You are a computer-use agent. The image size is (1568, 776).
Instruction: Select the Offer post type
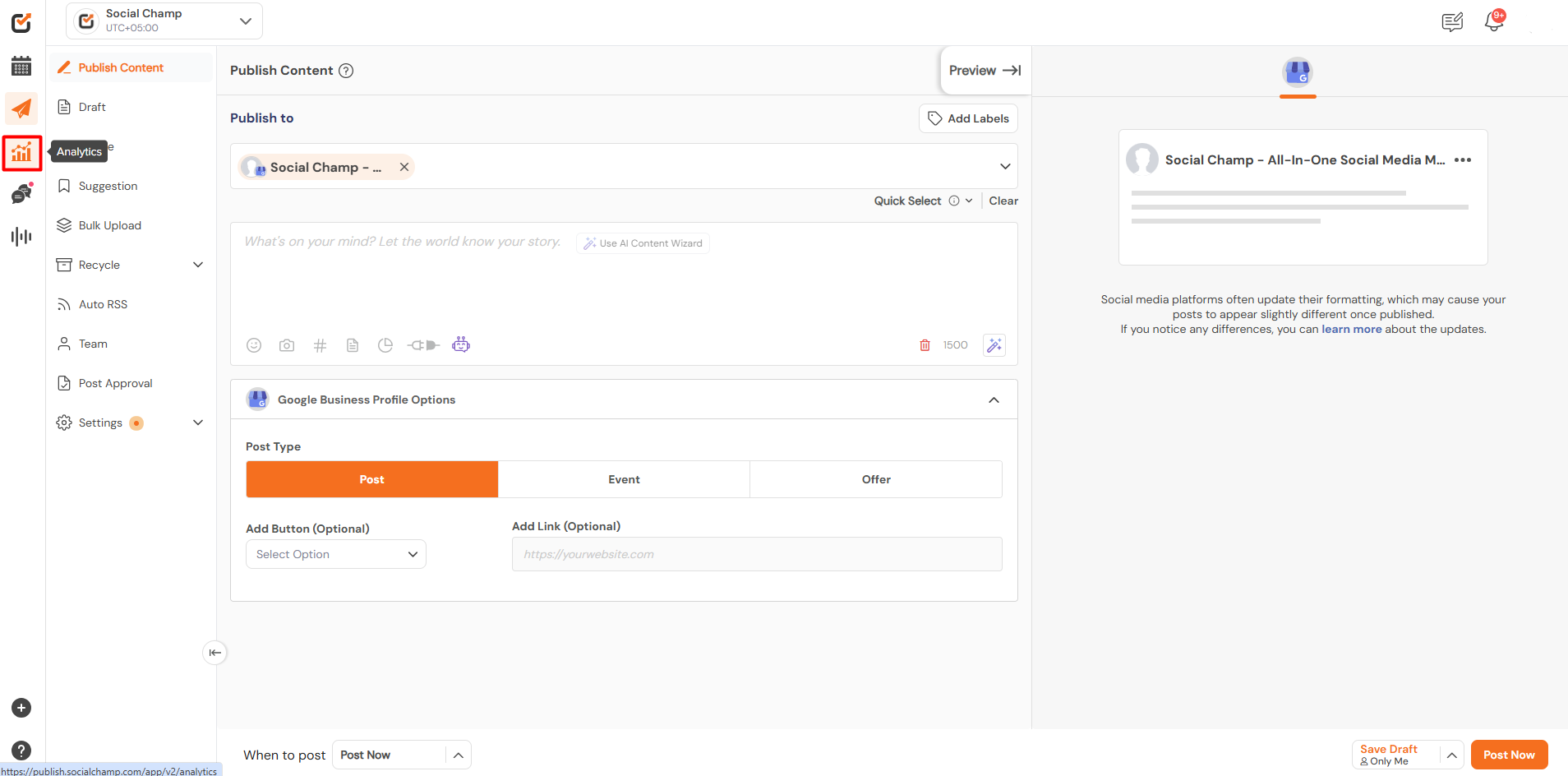[x=876, y=479]
